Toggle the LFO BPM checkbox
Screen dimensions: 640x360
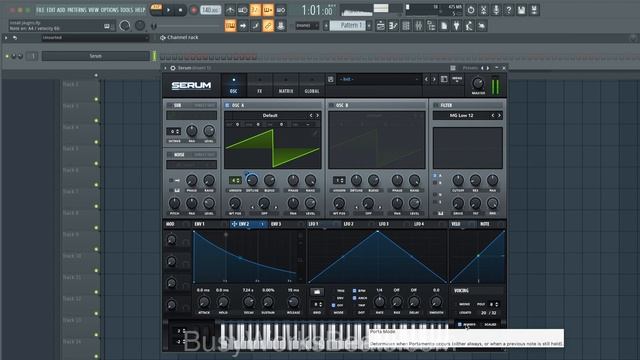point(354,291)
